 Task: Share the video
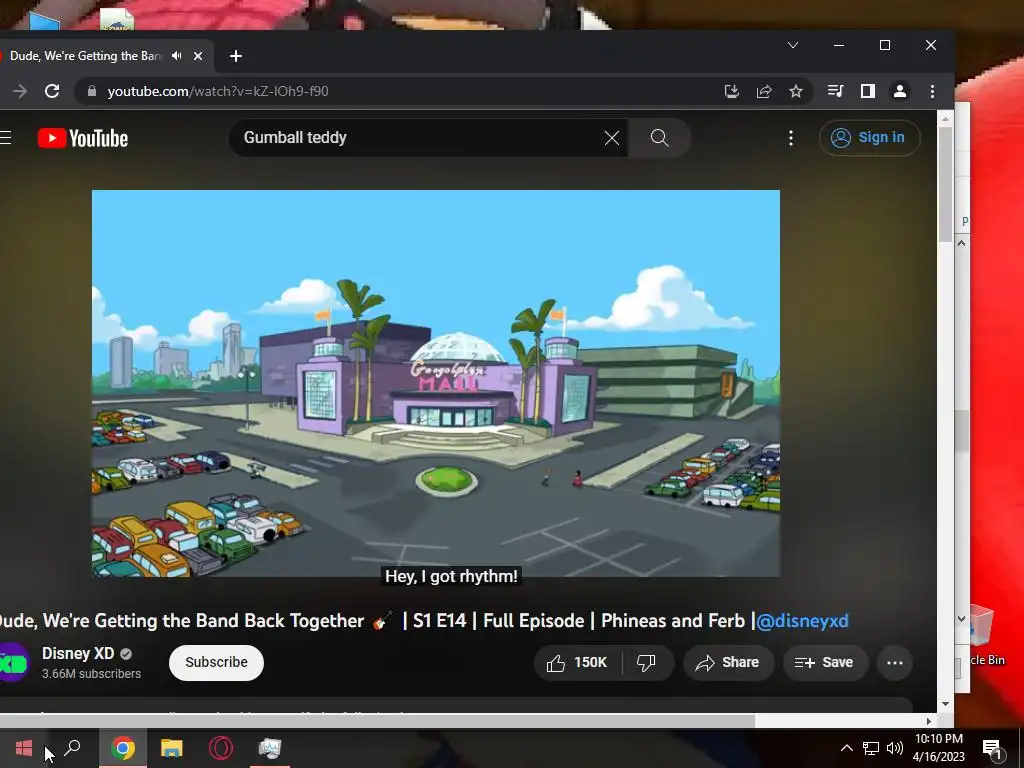click(728, 663)
